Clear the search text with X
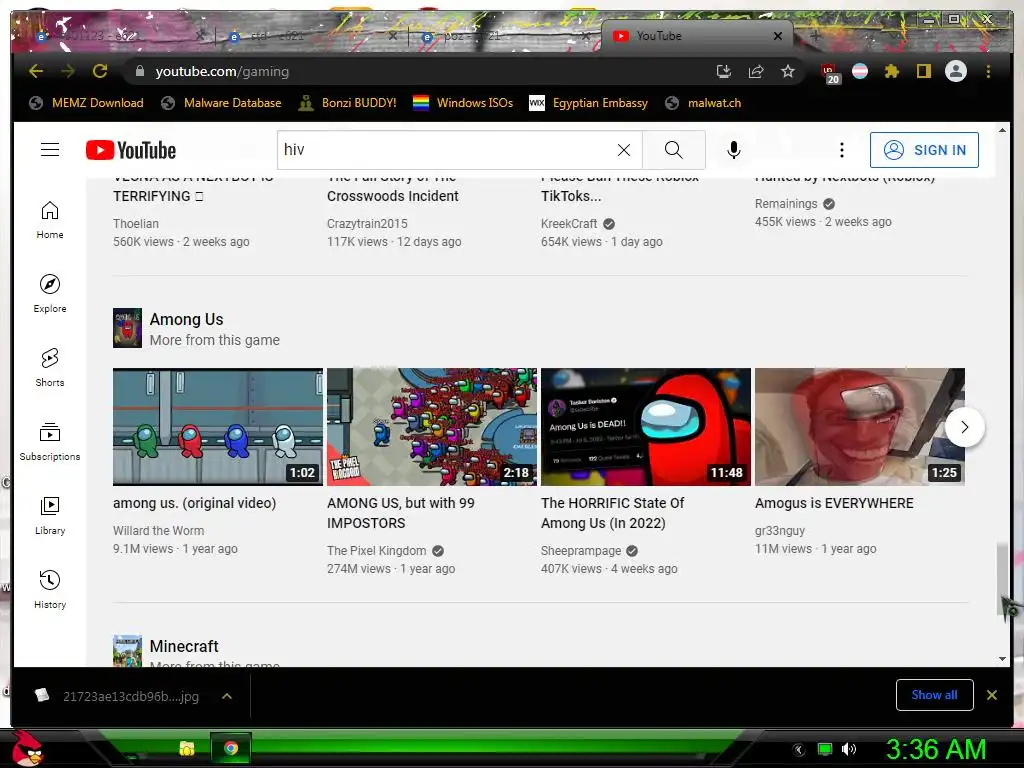1024x768 pixels. 624,150
